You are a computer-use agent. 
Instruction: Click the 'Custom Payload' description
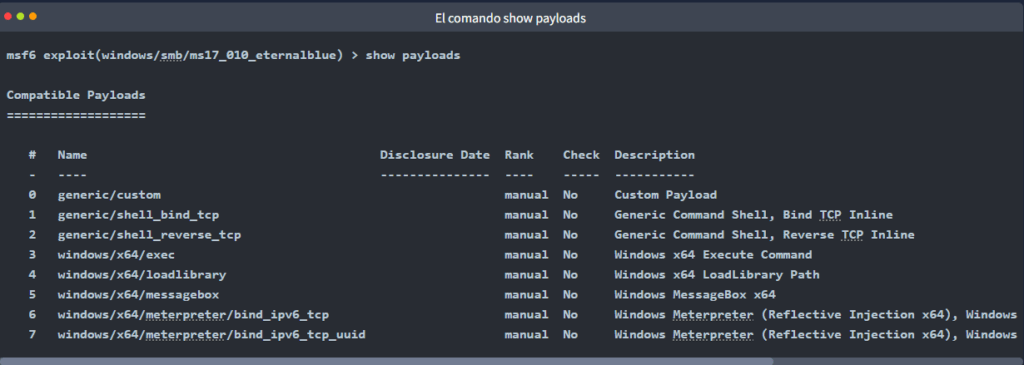665,195
